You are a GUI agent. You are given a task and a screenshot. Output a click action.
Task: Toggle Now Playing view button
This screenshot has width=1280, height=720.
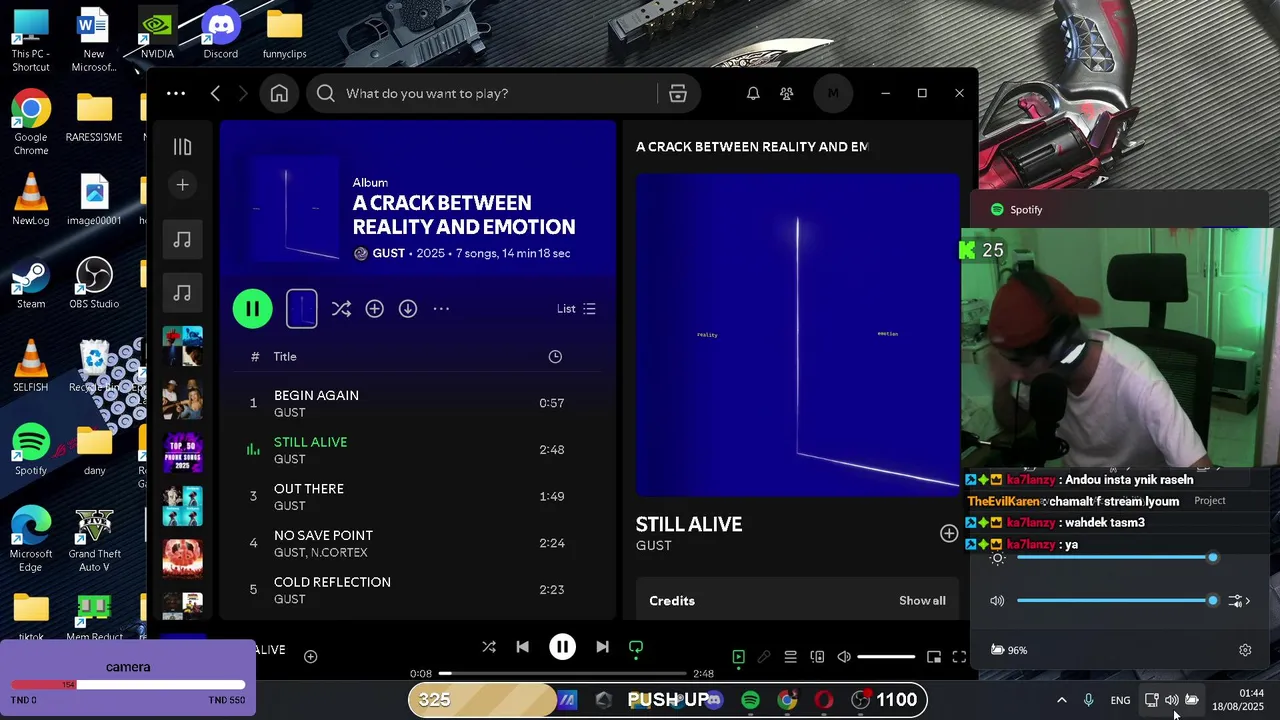click(738, 657)
